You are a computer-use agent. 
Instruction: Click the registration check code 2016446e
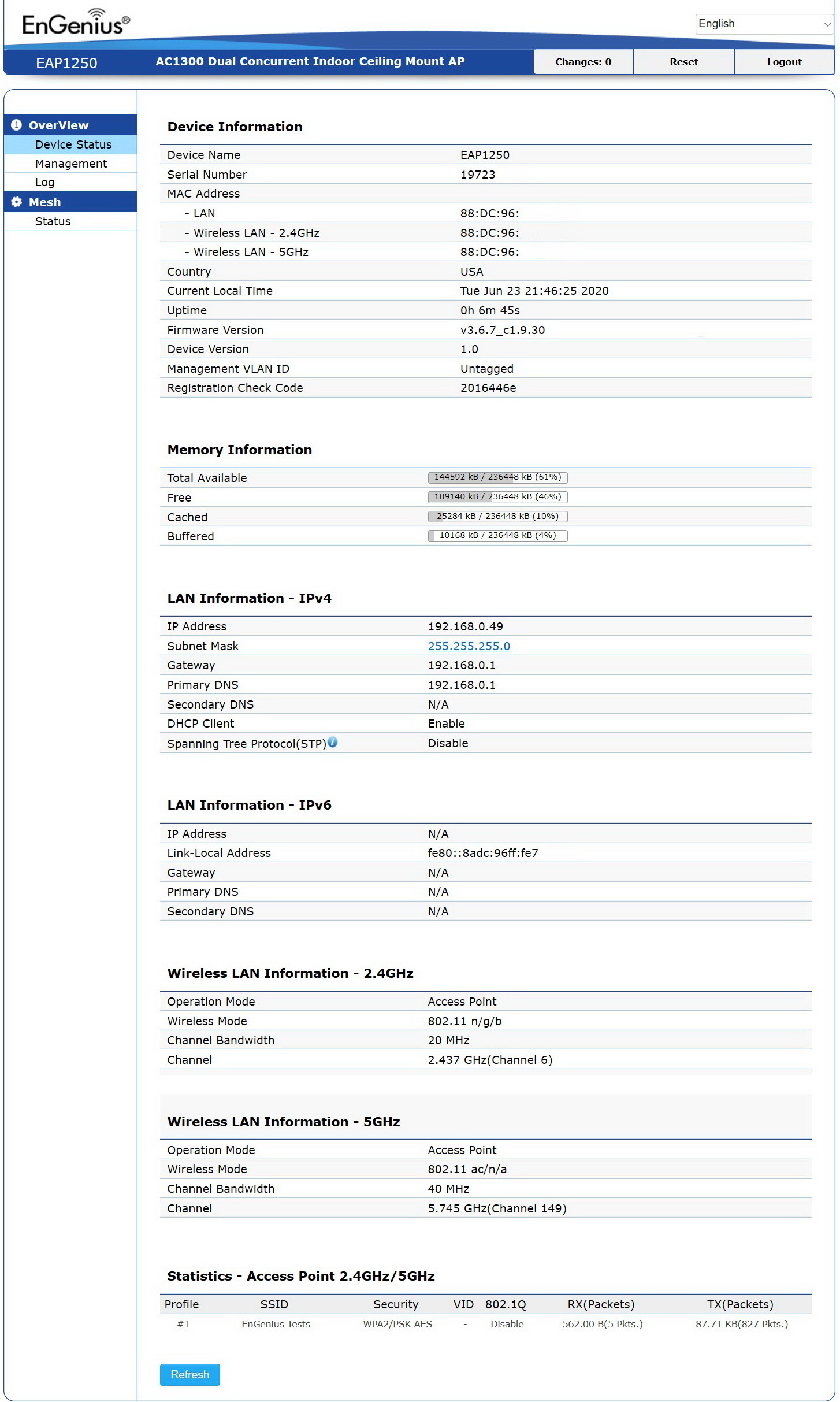click(488, 388)
